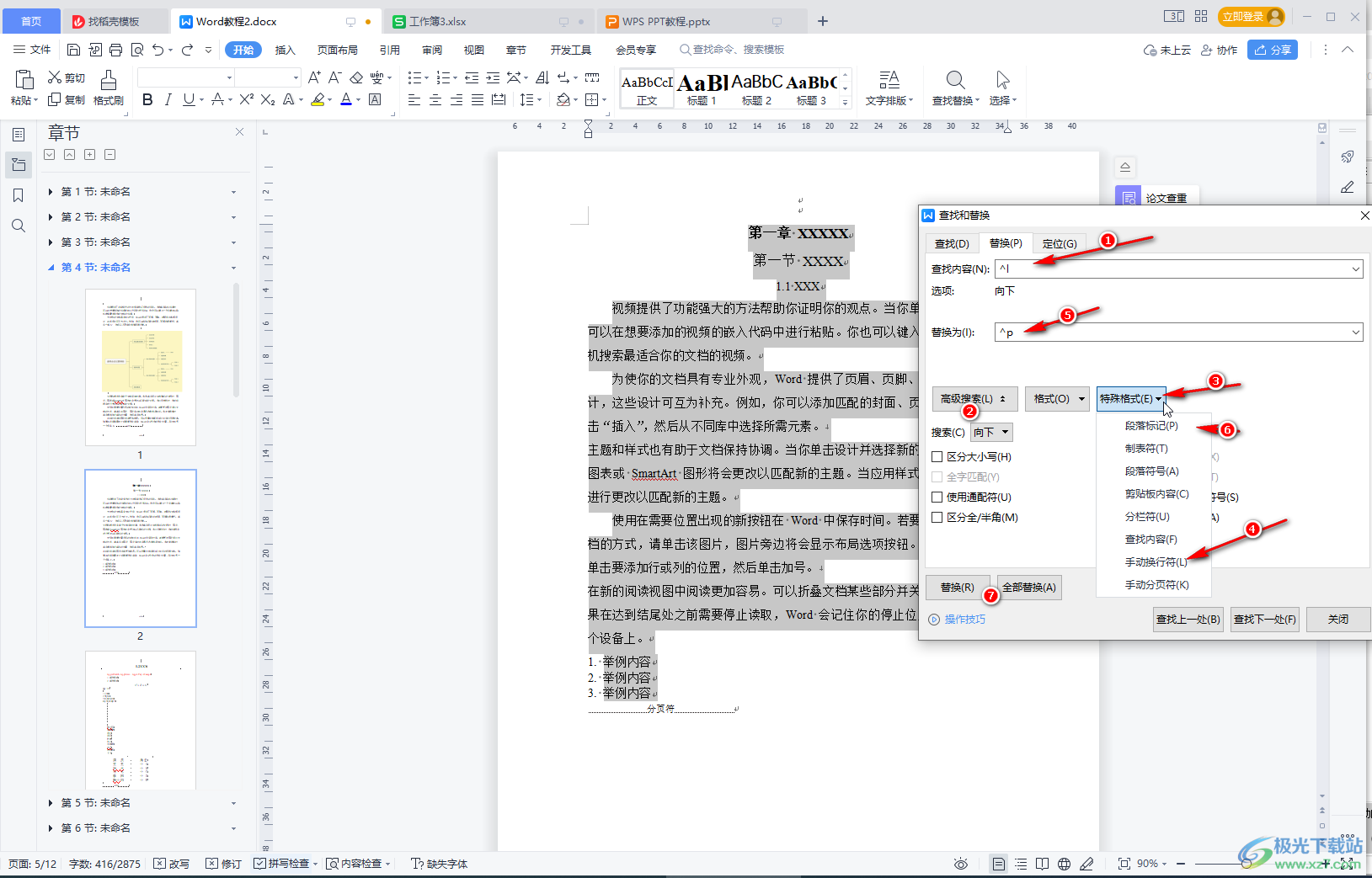This screenshot has height=878, width=1372.
Task: Apply Superscript X² formatting
Action: pos(246,99)
